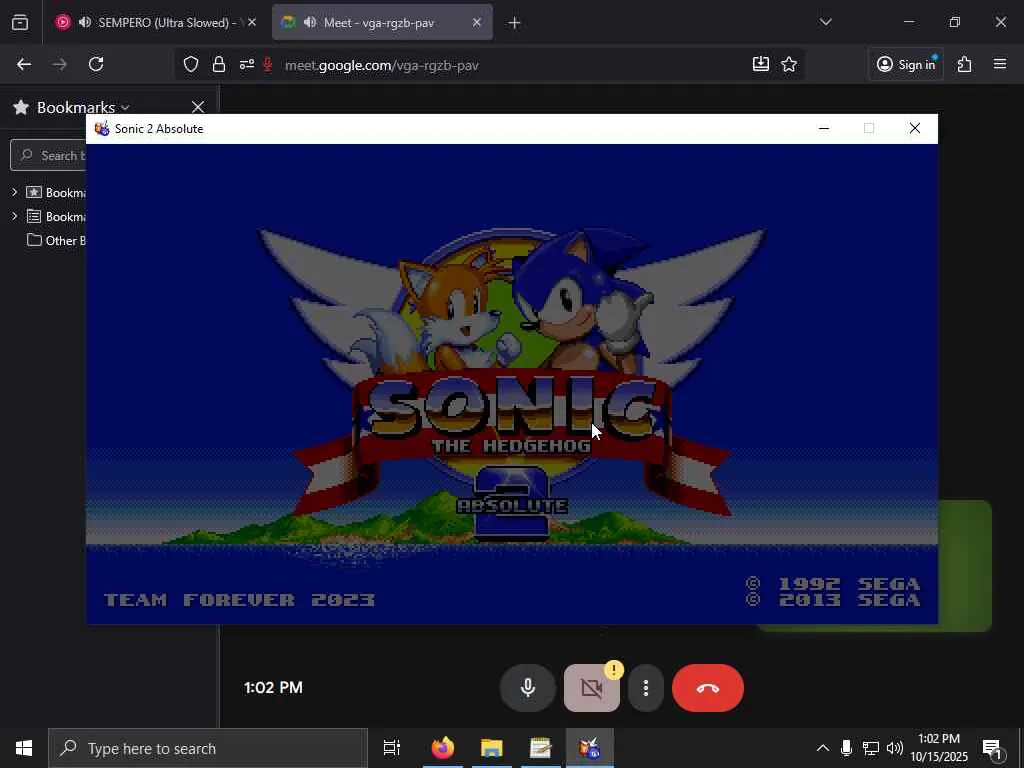
Task: Leave the call with red button
Action: 708,688
